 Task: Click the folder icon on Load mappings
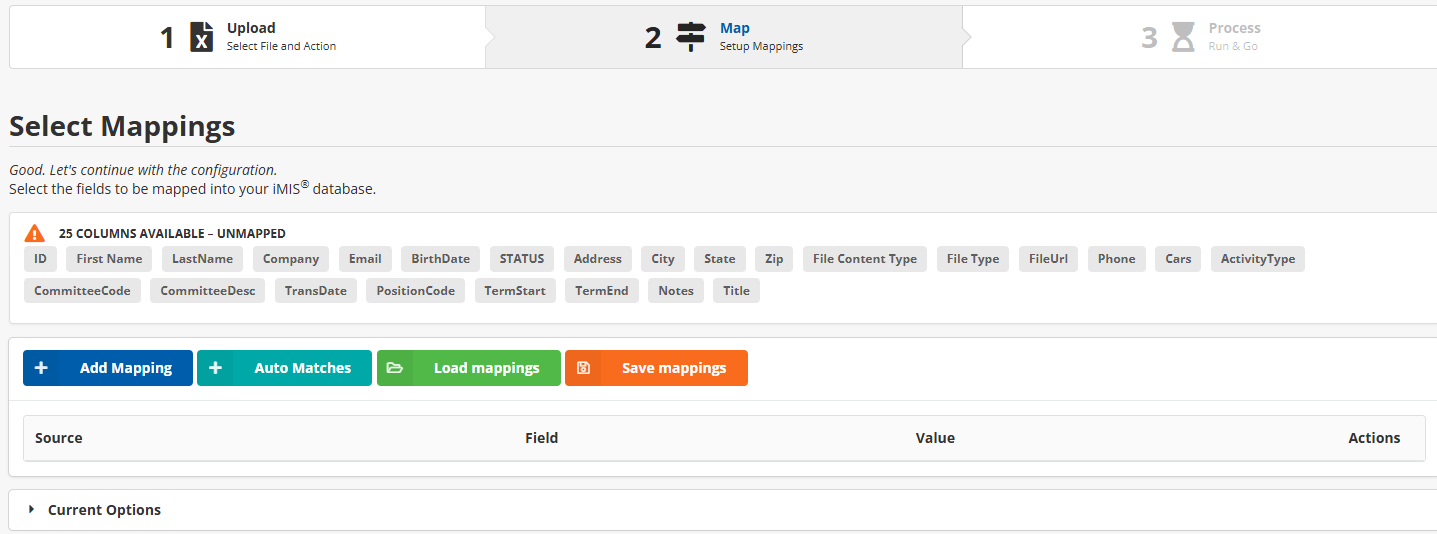pyautogui.click(x=395, y=368)
